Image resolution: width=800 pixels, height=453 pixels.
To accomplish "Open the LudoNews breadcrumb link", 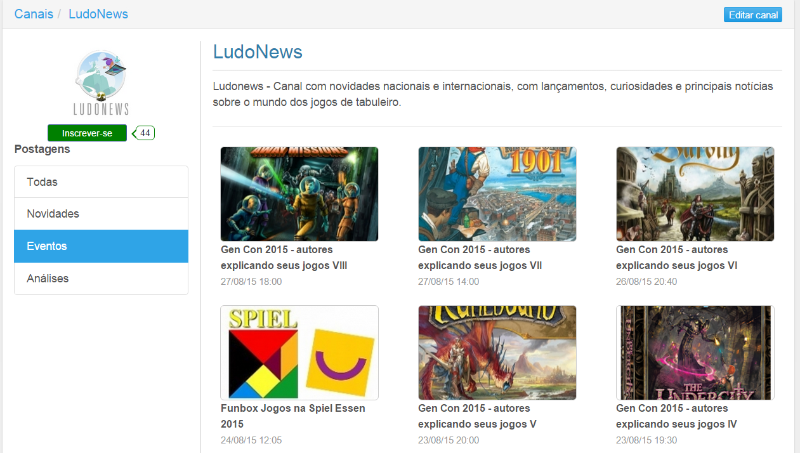I will (98, 14).
